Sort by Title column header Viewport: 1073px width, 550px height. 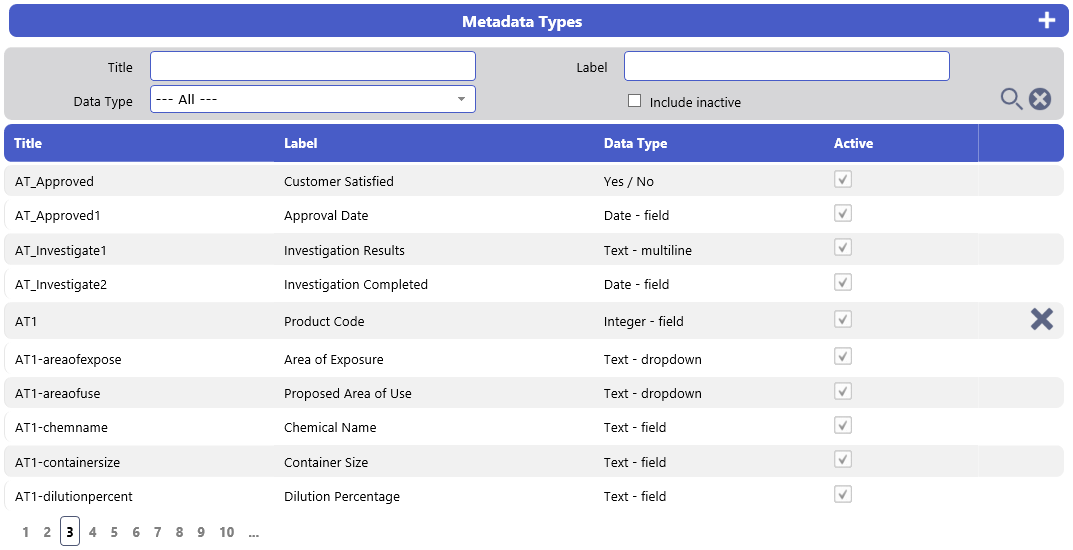coord(28,143)
